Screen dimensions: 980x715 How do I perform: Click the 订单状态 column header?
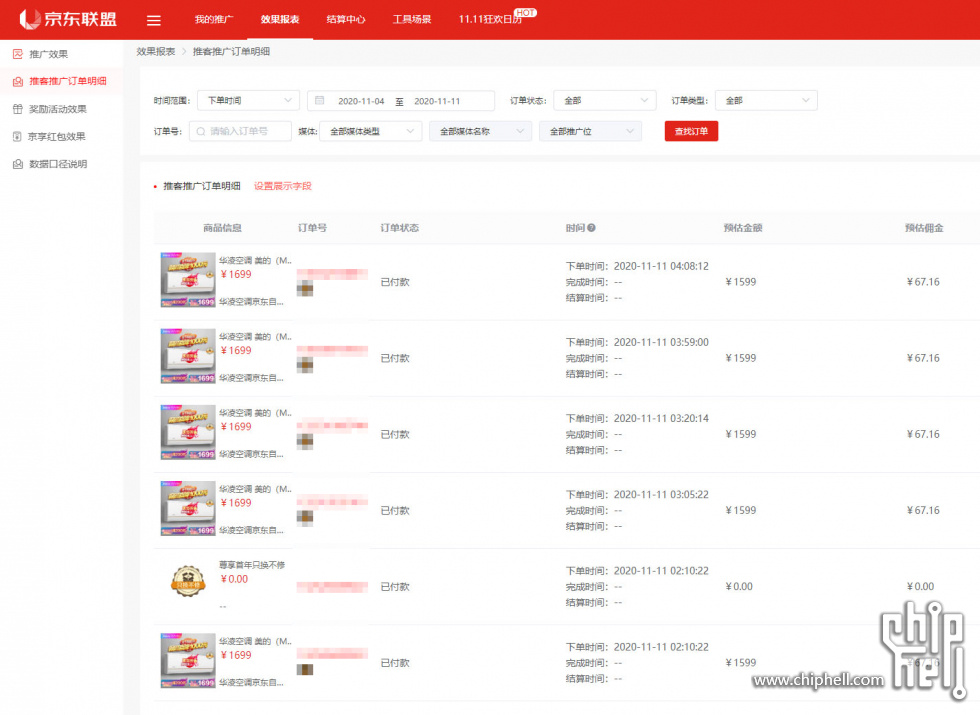[400, 228]
